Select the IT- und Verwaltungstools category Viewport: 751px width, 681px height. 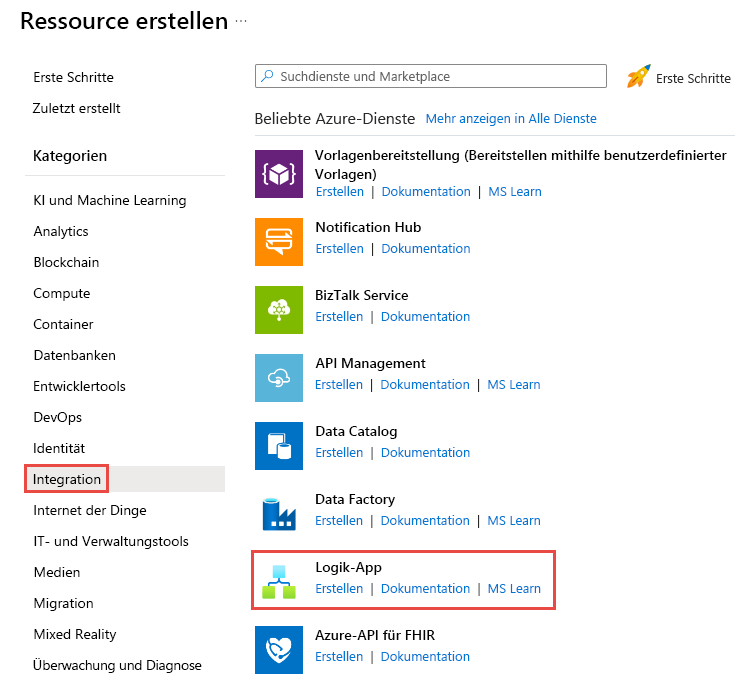point(111,541)
